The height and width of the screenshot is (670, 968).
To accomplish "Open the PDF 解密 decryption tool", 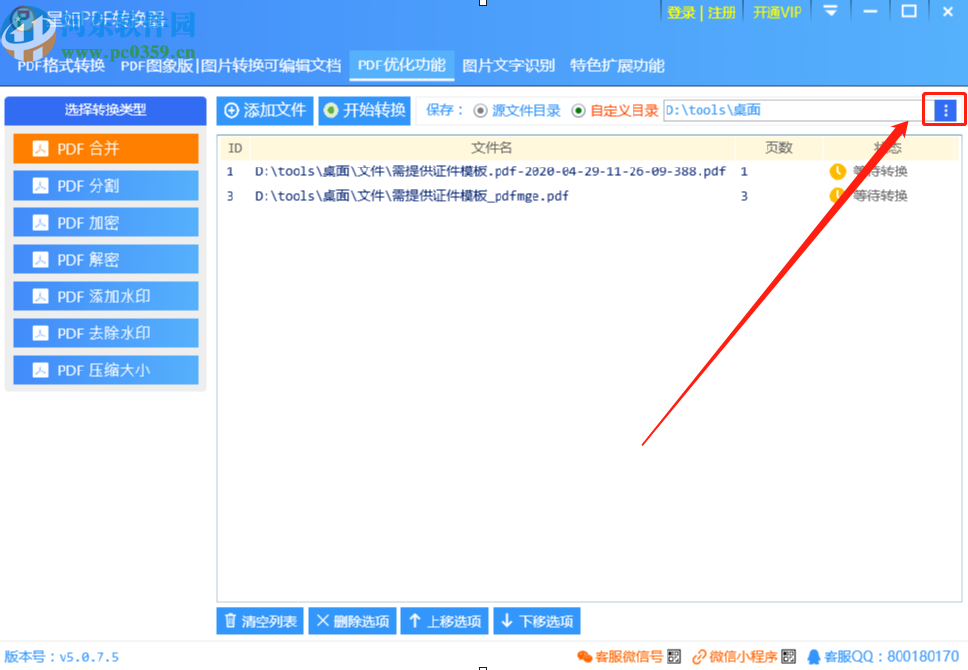I will pos(105,259).
